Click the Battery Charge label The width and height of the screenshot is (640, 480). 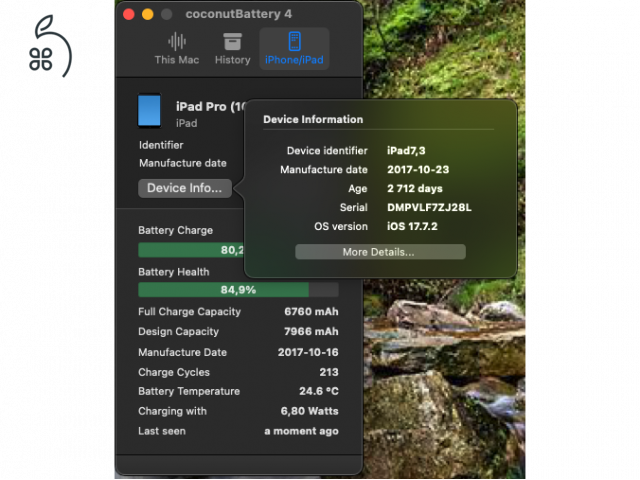coord(176,230)
